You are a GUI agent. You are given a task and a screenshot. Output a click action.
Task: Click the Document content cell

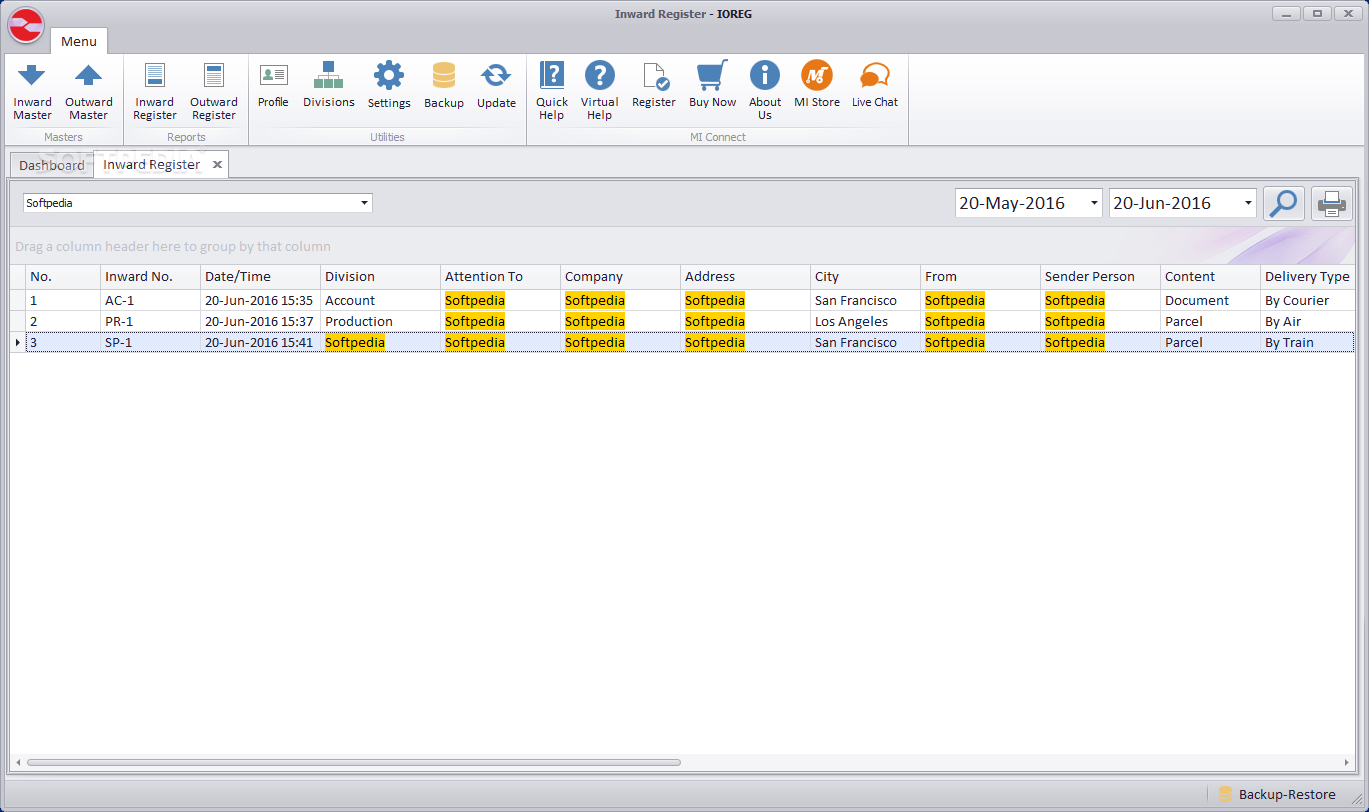click(x=1210, y=301)
